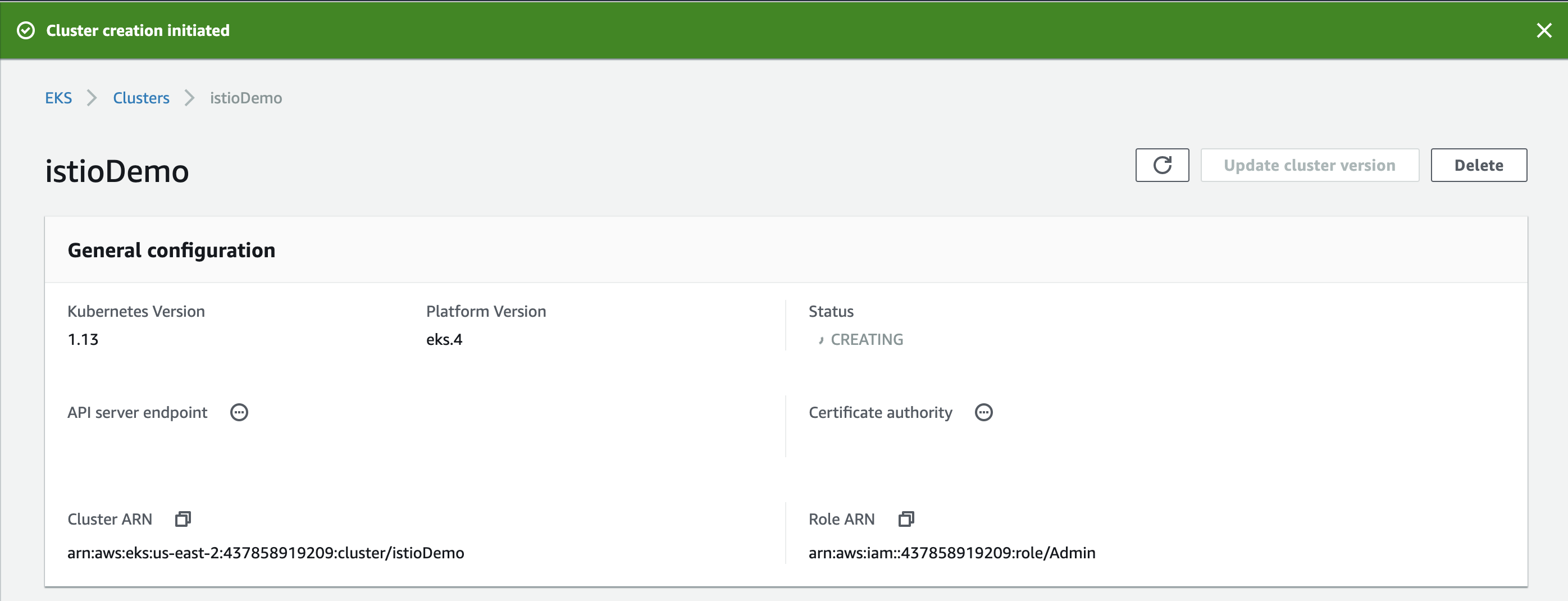Click the Status label
The image size is (1568, 601).
(831, 311)
